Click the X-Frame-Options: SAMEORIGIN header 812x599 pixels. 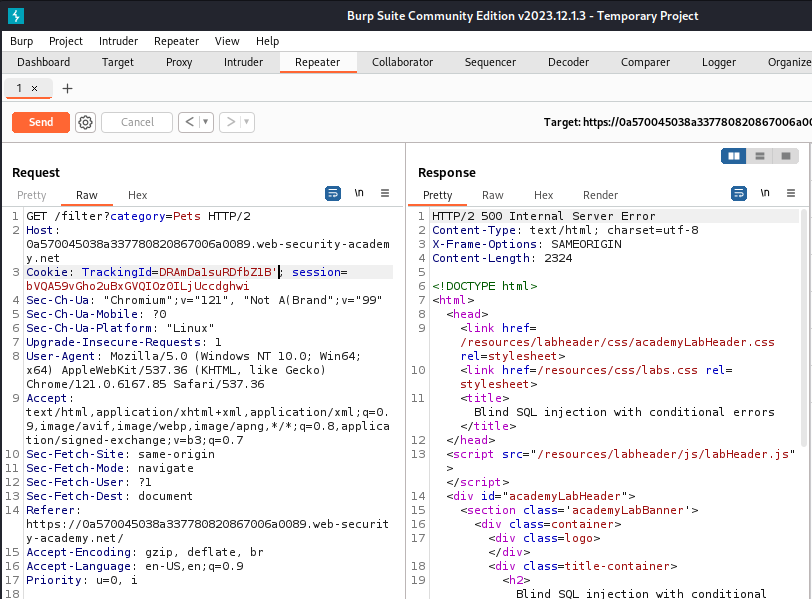point(527,244)
